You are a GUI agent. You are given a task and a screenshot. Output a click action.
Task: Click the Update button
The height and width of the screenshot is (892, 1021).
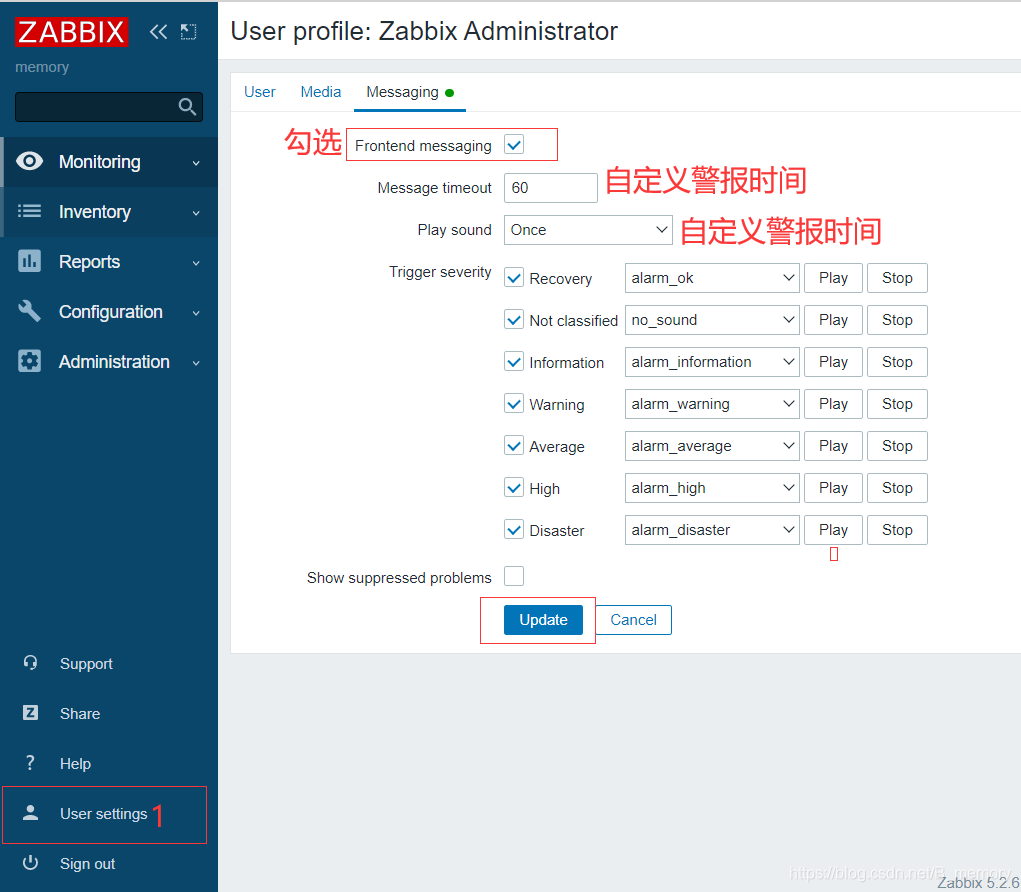coord(543,620)
